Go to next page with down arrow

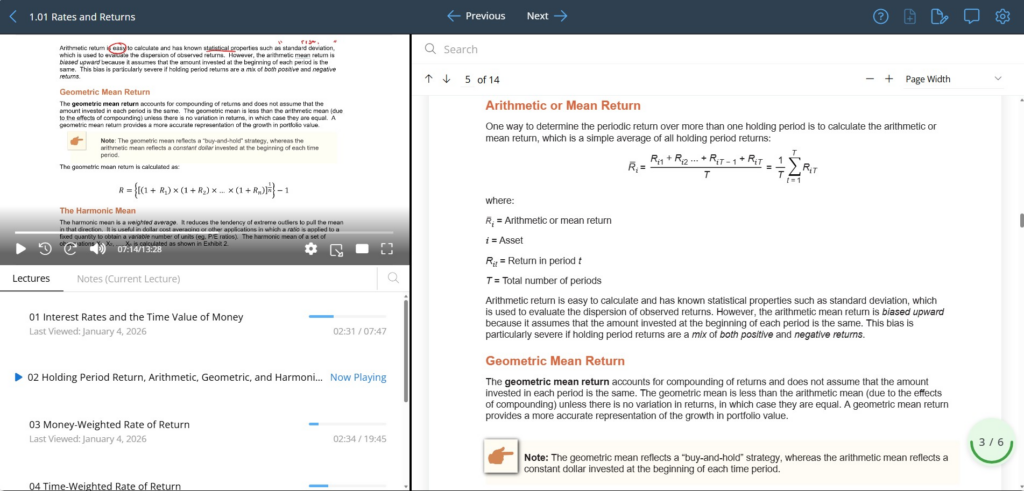(x=447, y=79)
